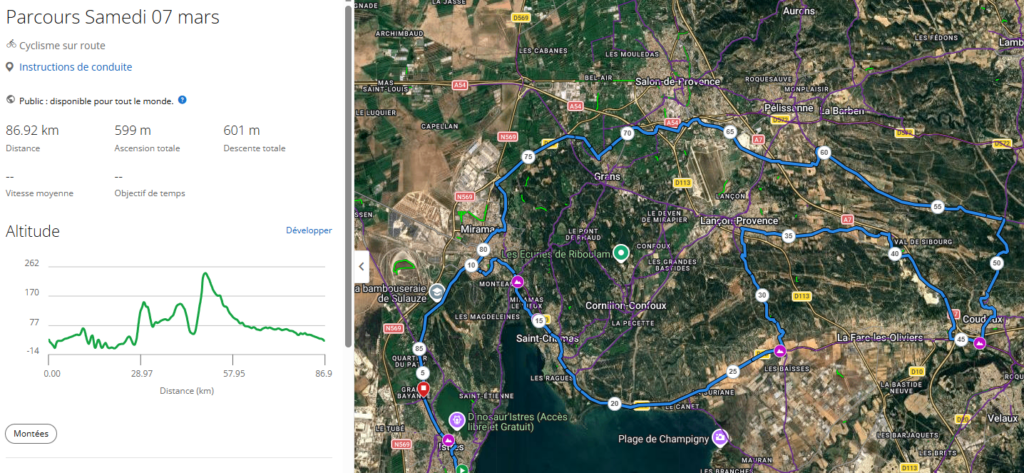Click the blue help icon beside Public
Viewport: 1024px width, 473px height.
coord(183,100)
